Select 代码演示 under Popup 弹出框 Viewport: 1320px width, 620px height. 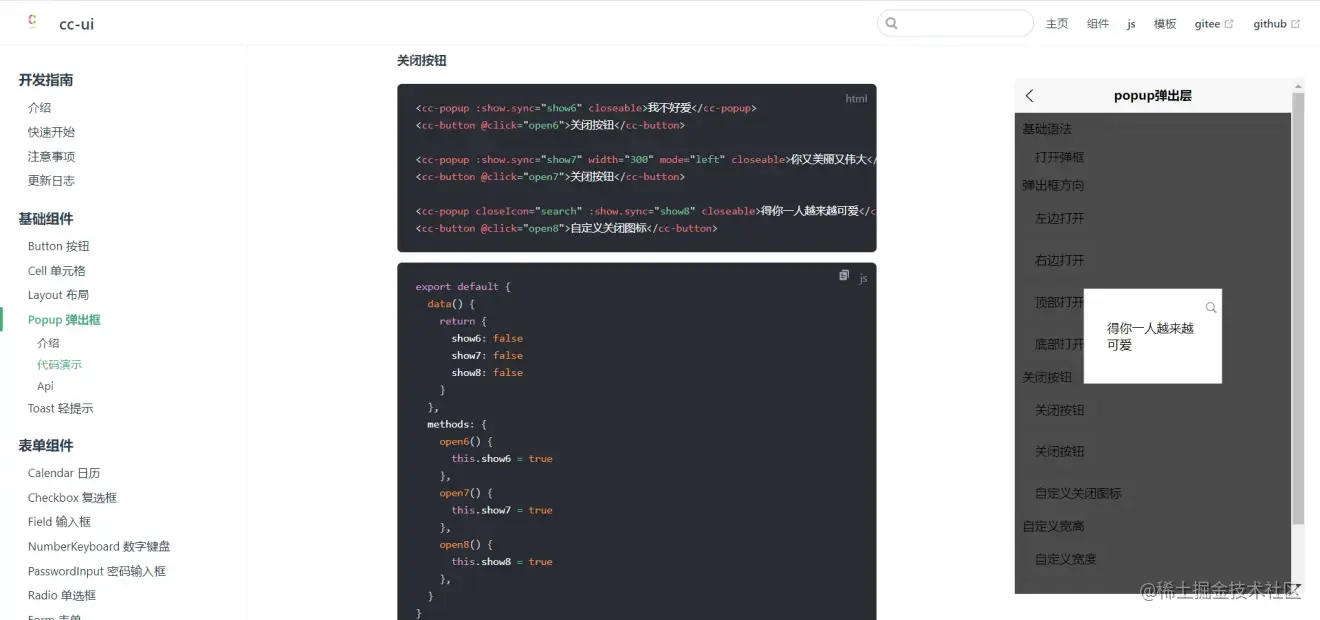(x=61, y=364)
